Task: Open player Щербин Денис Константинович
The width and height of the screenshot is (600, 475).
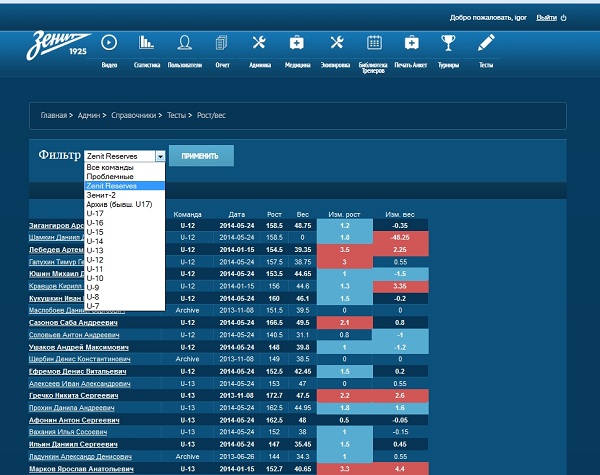Action: [79, 359]
